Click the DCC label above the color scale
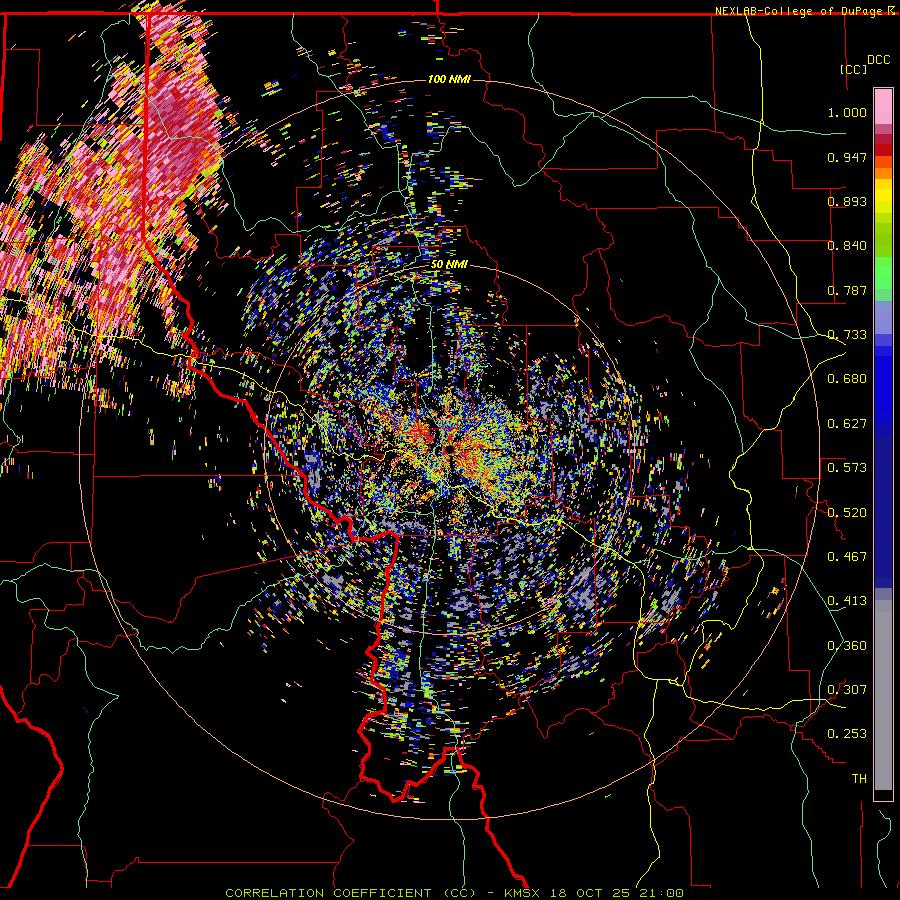 click(878, 60)
